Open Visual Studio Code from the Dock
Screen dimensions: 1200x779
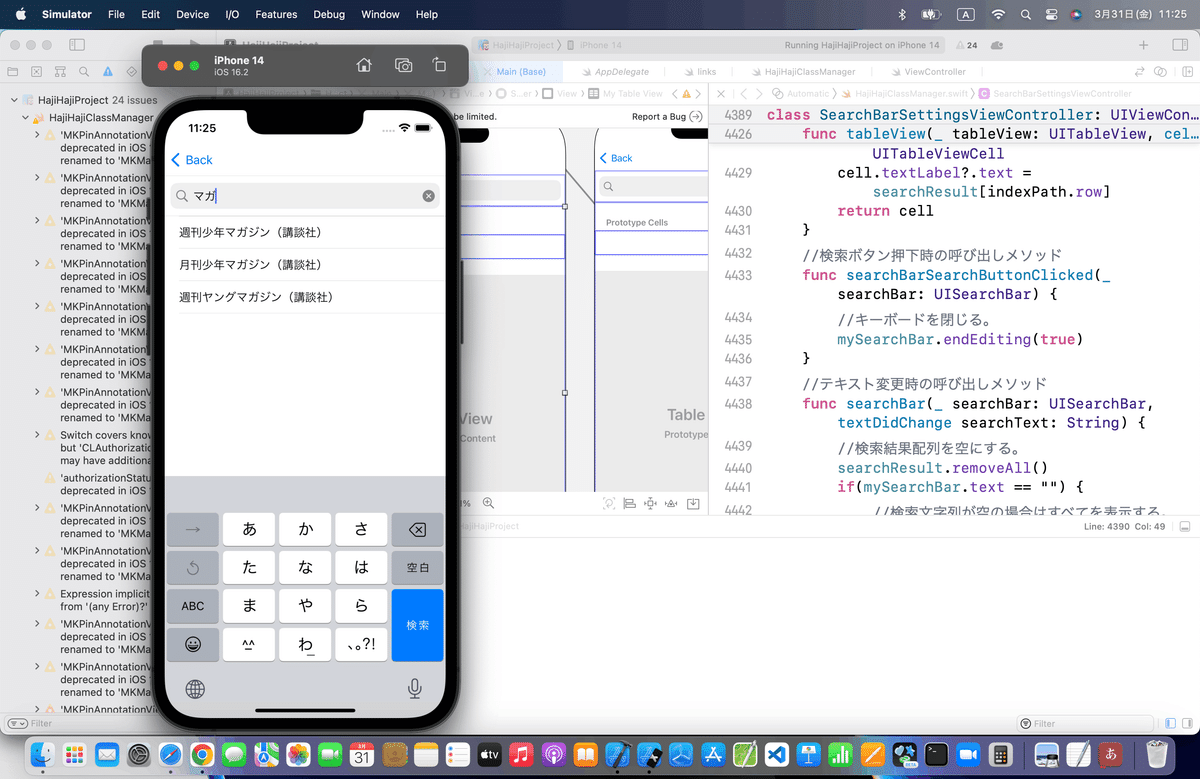click(778, 754)
